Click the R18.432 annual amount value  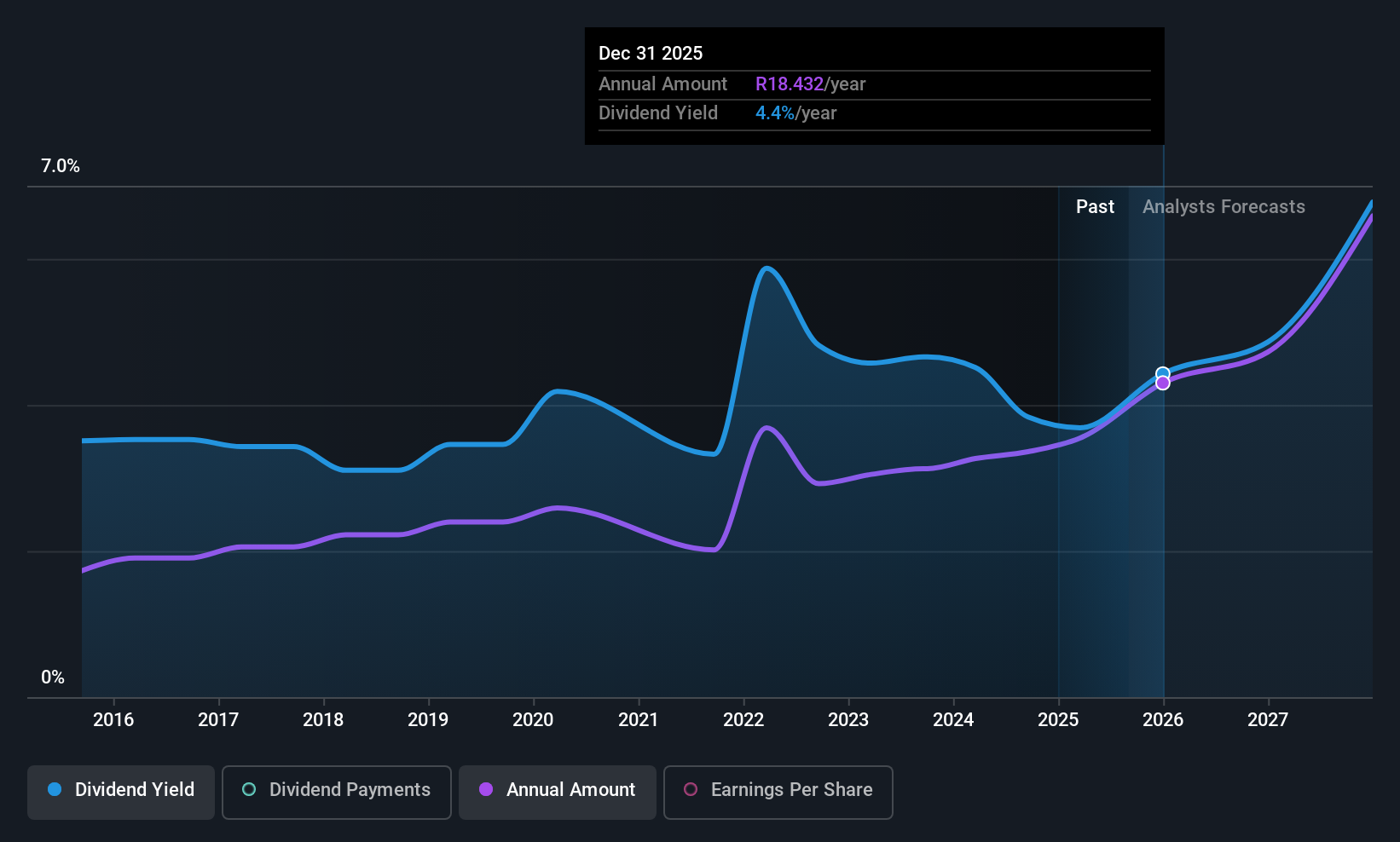click(x=790, y=84)
